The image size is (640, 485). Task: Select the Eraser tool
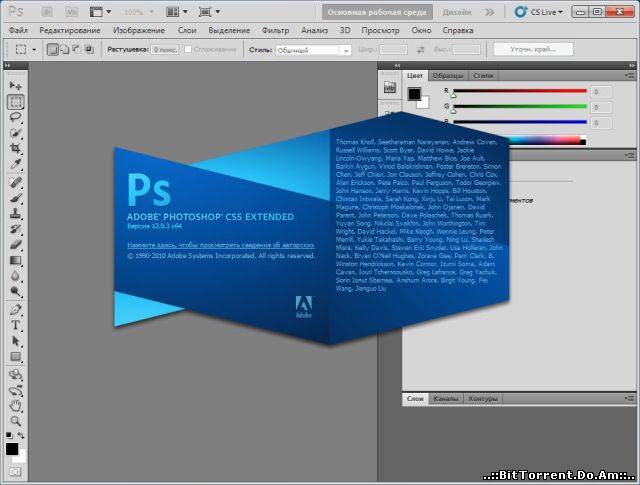[16, 245]
